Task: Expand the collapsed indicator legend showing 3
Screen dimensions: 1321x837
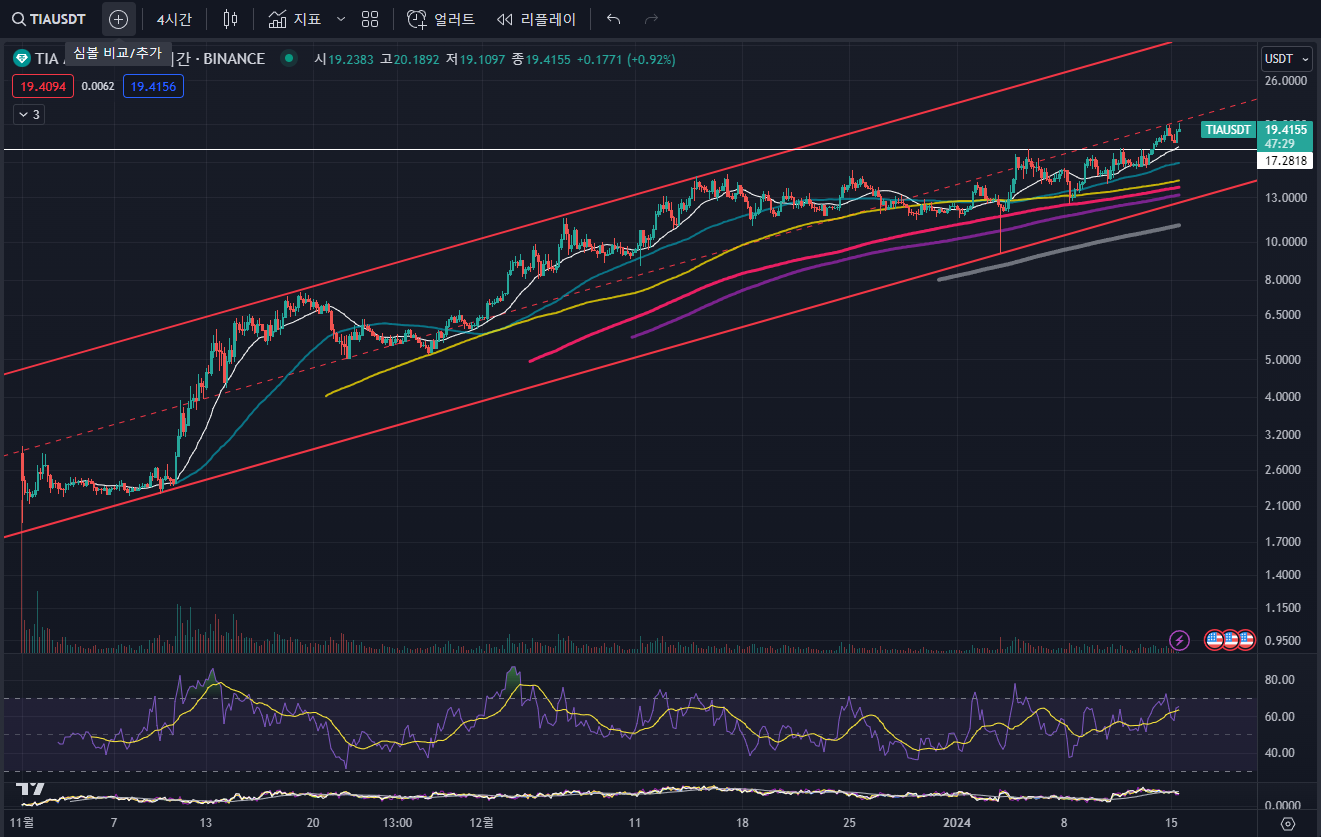Action: (x=28, y=115)
